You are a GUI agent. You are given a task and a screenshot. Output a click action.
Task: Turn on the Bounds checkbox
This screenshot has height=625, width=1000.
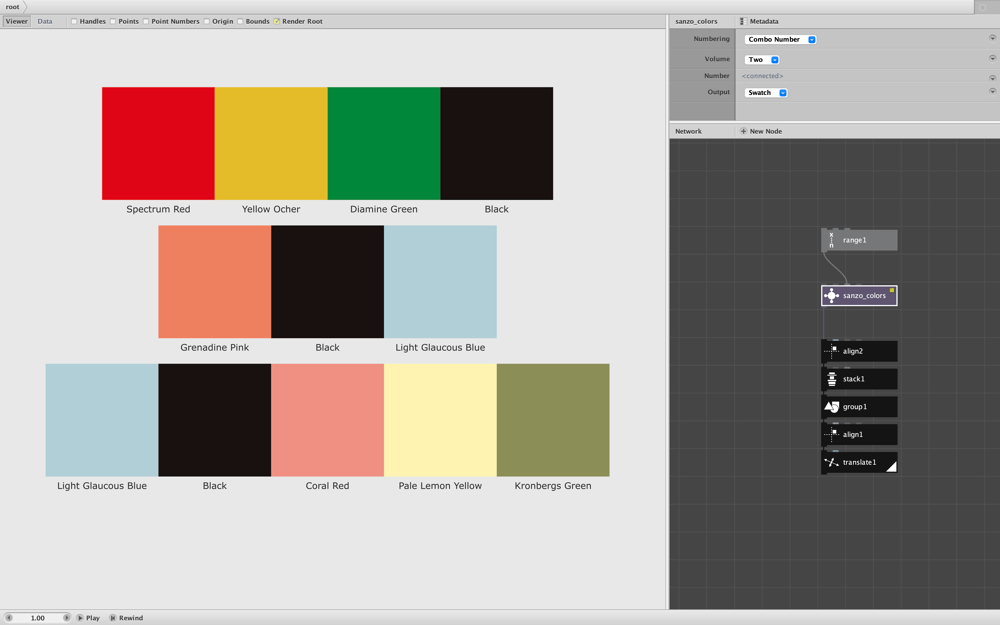point(240,22)
